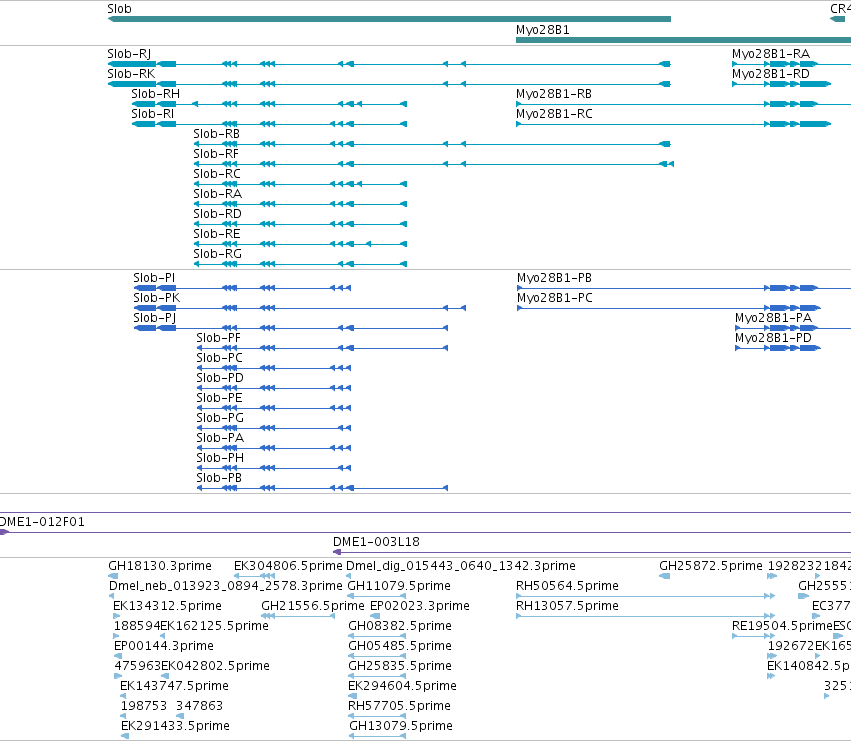Select the DME1-012F01 clone label
Viewport: 851px width, 741px height.
click(x=42, y=522)
